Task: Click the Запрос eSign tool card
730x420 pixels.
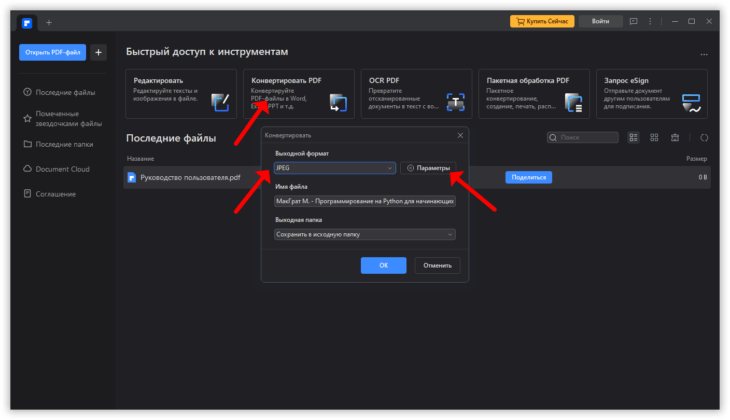Action: pyautogui.click(x=652, y=94)
